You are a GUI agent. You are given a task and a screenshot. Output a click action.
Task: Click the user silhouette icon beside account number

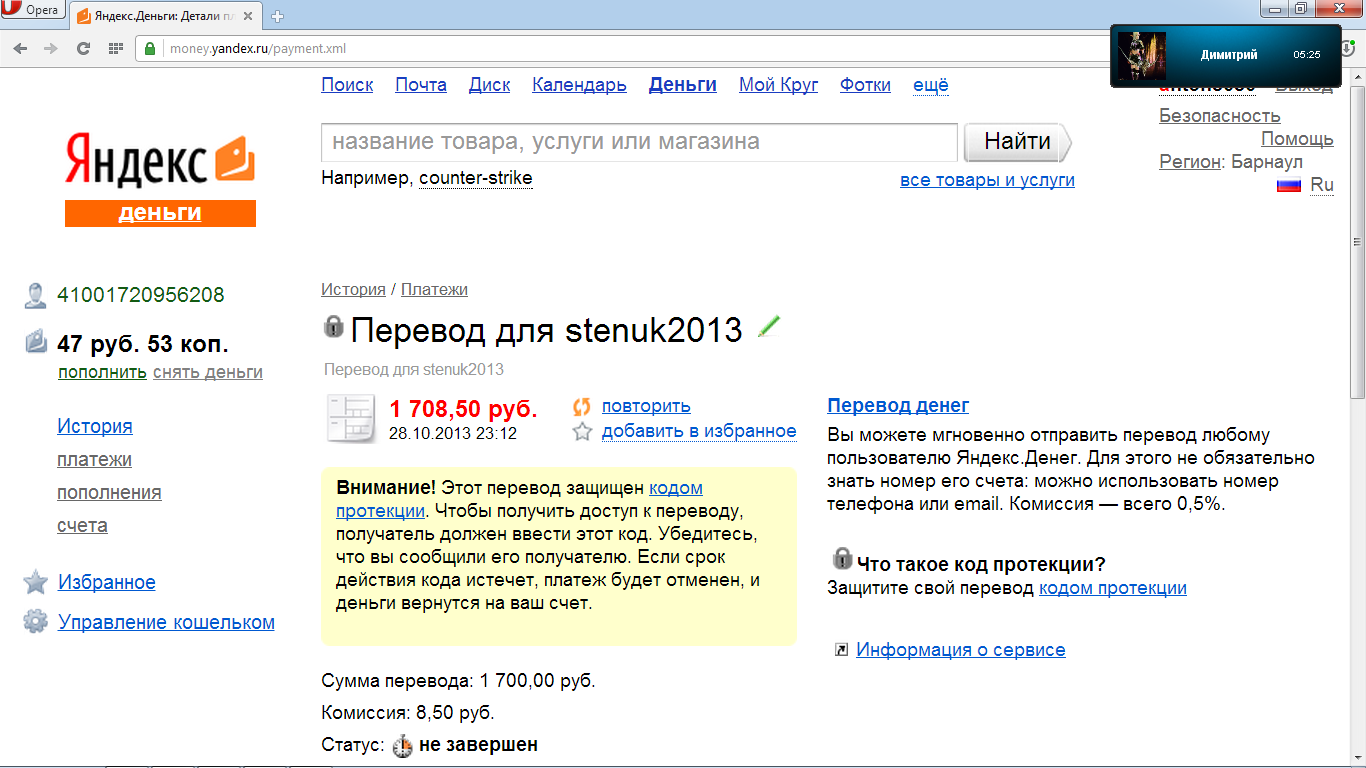tap(36, 295)
